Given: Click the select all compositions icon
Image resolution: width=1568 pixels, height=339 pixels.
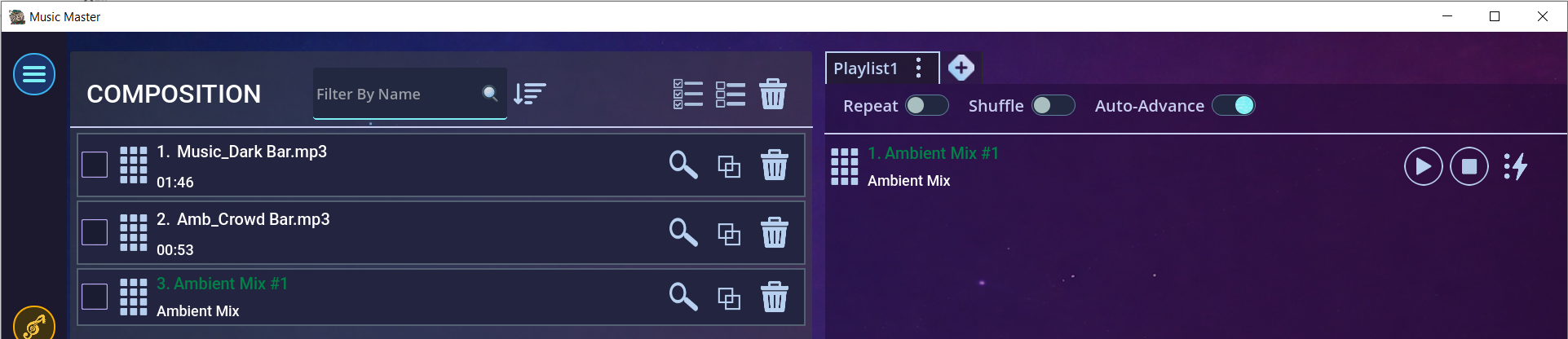Looking at the screenshot, I should coord(687,94).
